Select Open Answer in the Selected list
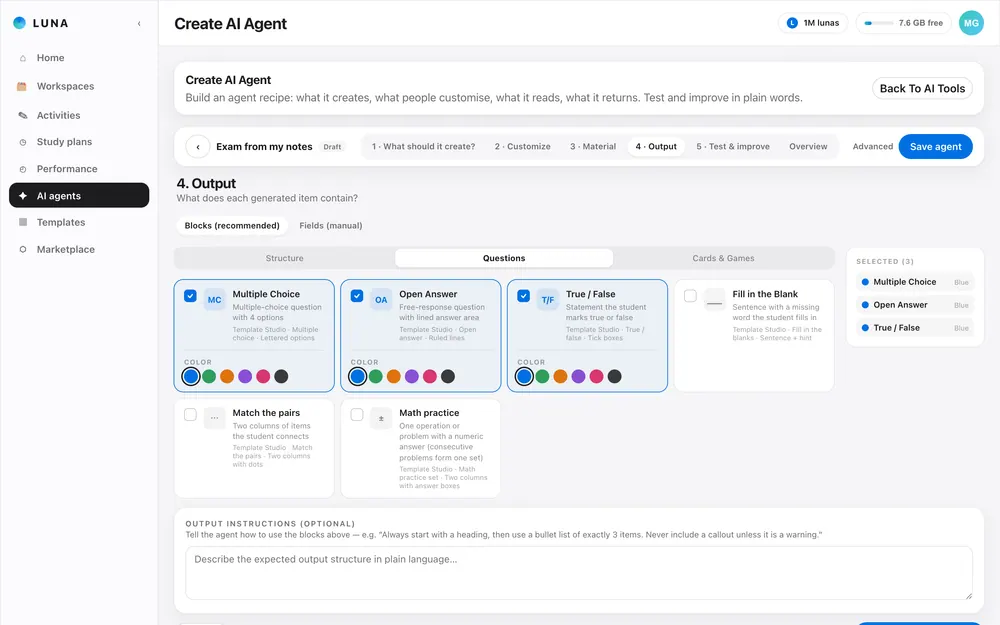1000x625 pixels. 915,305
